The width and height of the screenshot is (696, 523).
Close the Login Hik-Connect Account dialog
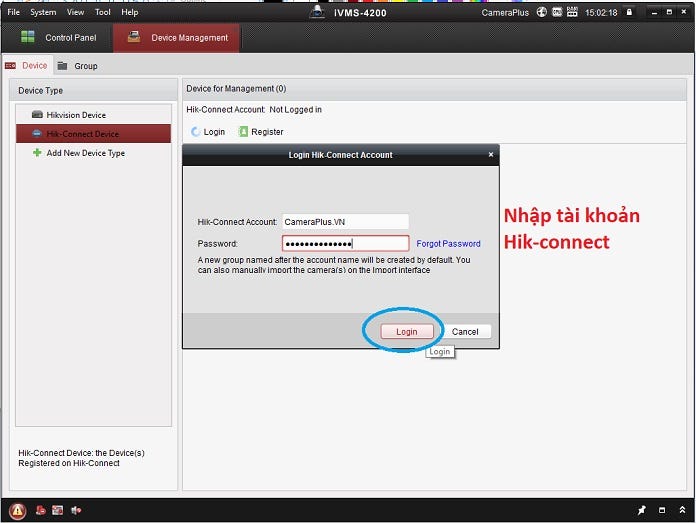click(490, 155)
